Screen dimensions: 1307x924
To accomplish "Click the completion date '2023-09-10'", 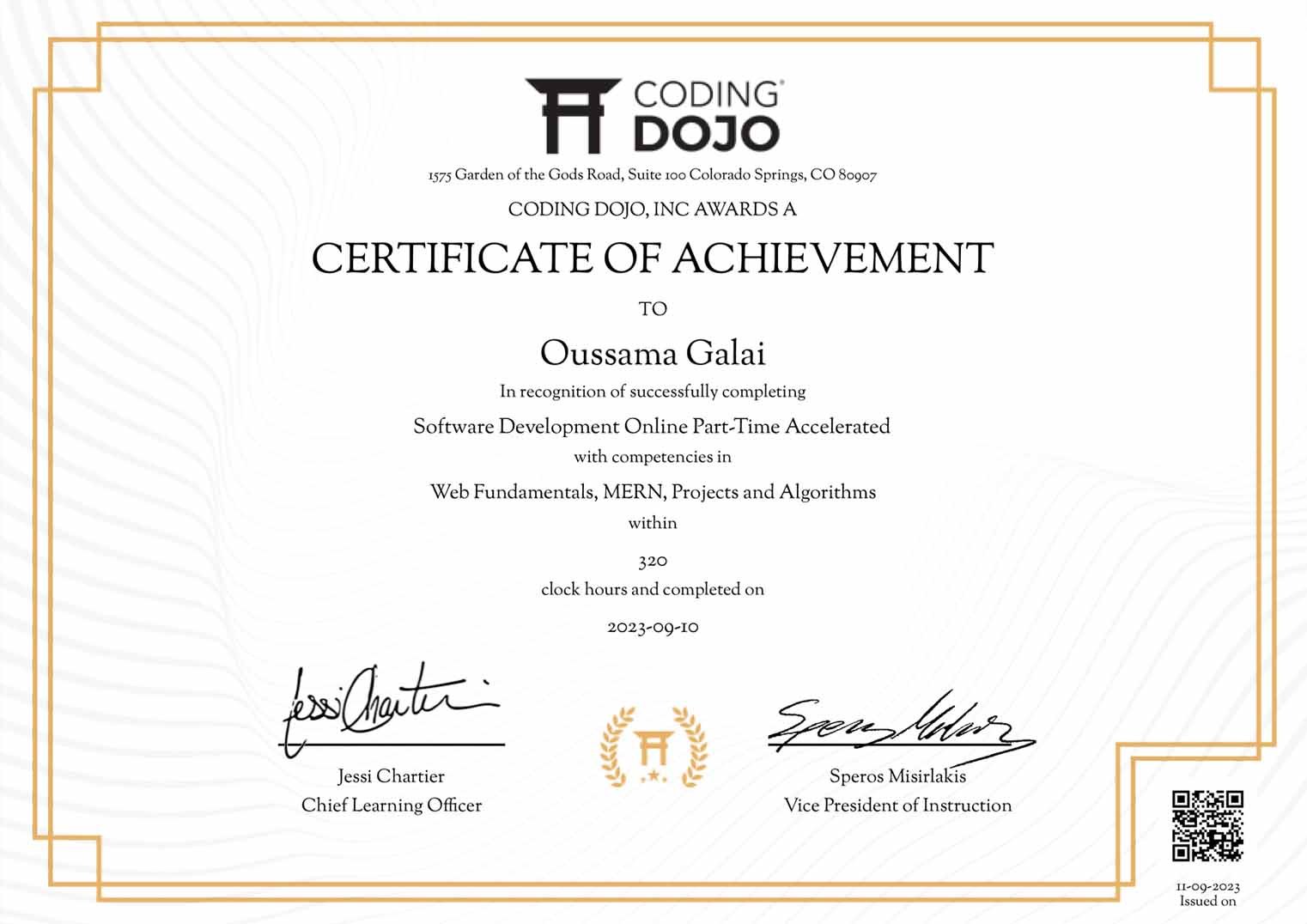I will point(653,628).
